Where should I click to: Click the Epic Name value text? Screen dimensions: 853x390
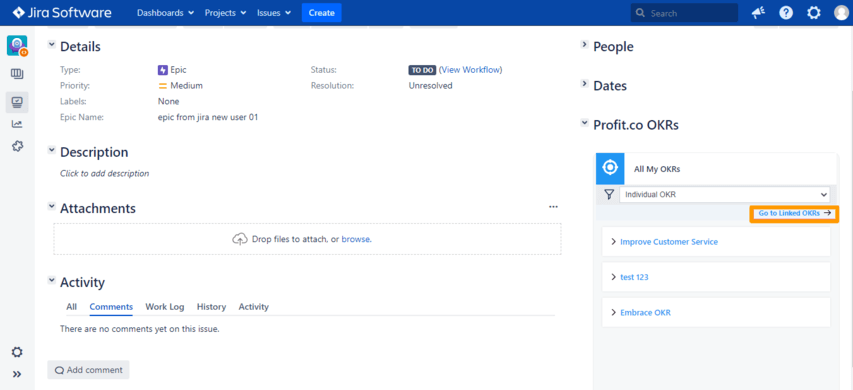coord(208,117)
